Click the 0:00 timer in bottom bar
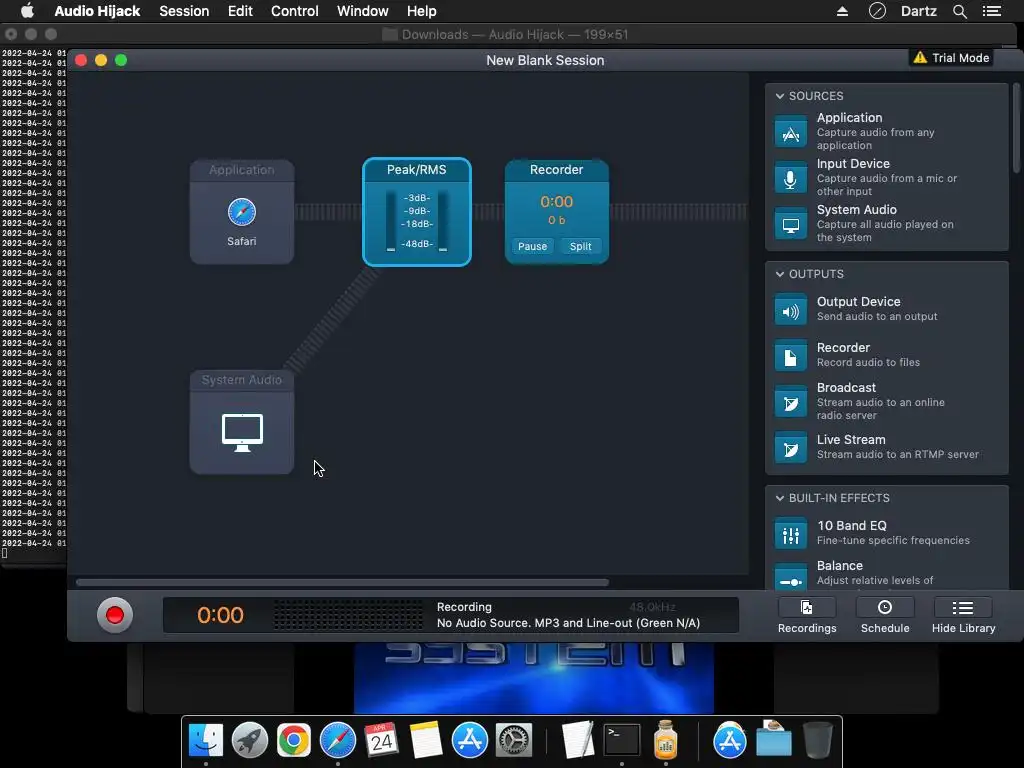 (220, 615)
